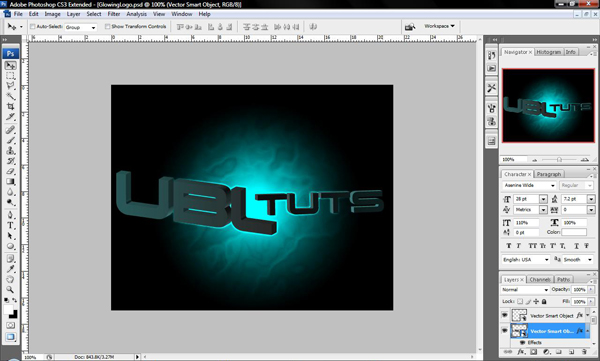Select the Slice tool
Image resolution: width=600 pixels, height=361 pixels.
tap(10, 116)
